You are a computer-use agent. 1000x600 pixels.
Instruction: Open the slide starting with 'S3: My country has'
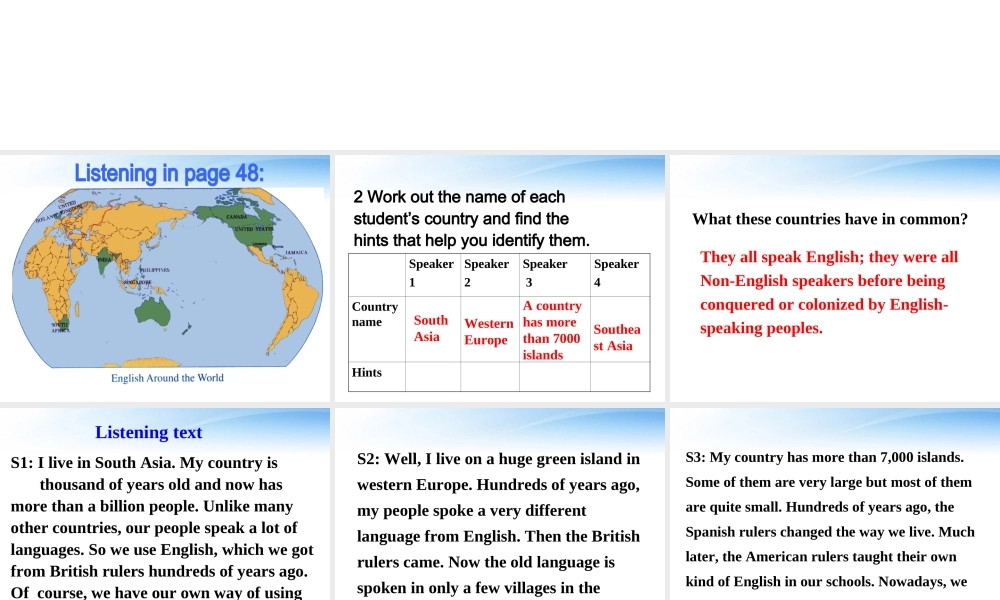click(x=835, y=504)
